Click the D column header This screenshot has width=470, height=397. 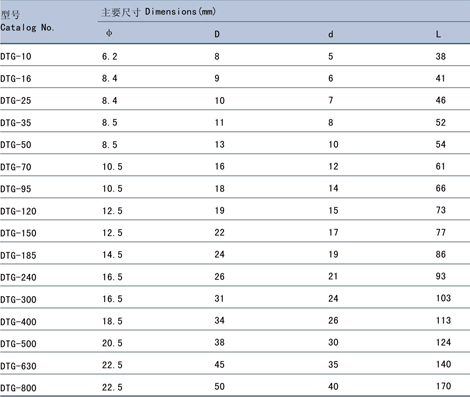pos(217,34)
